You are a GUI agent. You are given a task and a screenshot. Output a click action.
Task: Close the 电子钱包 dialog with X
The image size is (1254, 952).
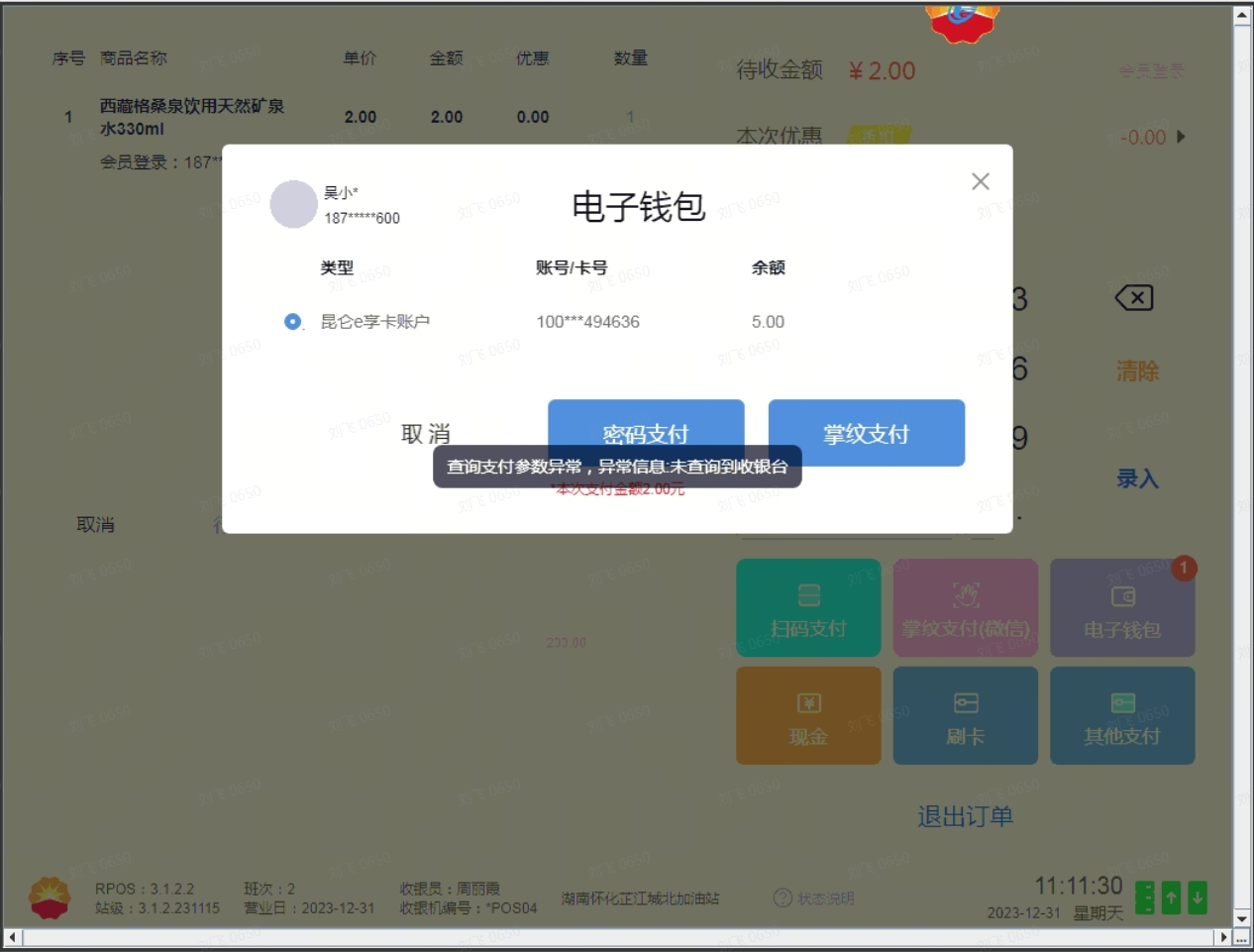tap(980, 181)
